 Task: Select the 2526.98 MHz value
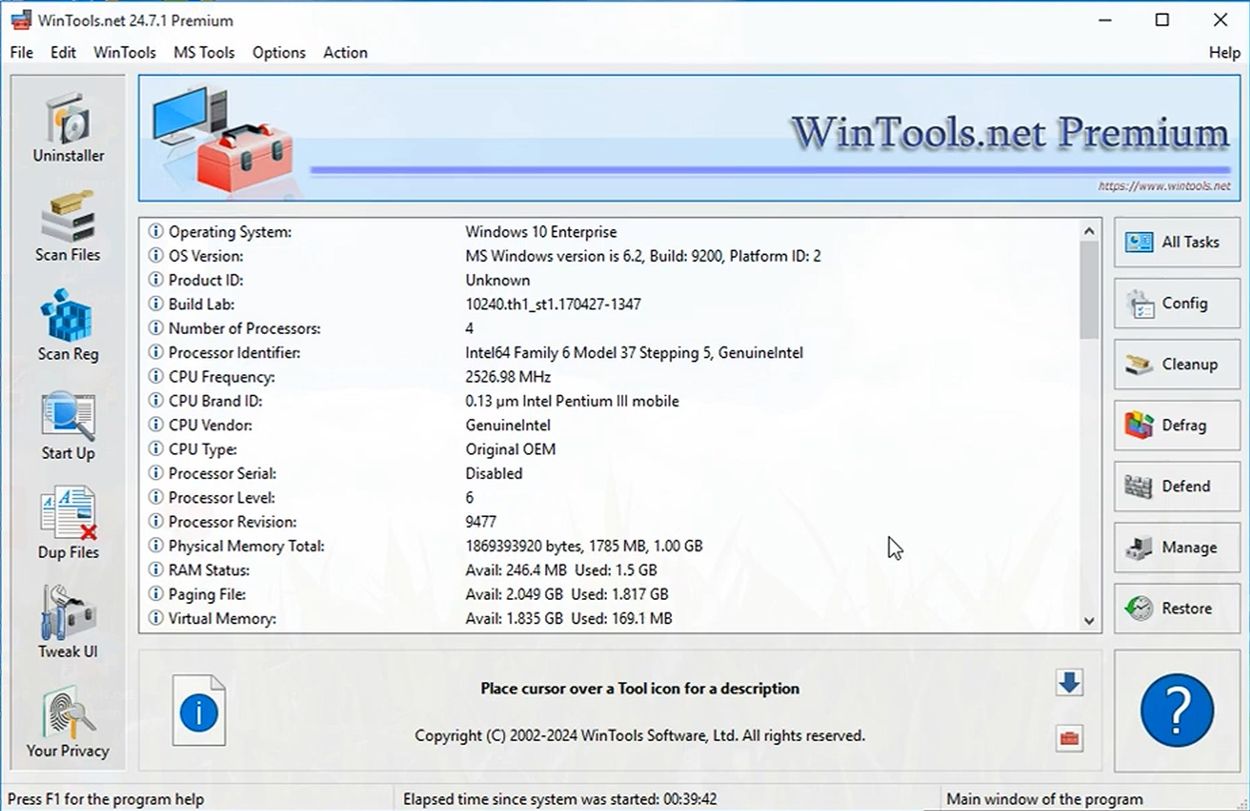tap(508, 377)
